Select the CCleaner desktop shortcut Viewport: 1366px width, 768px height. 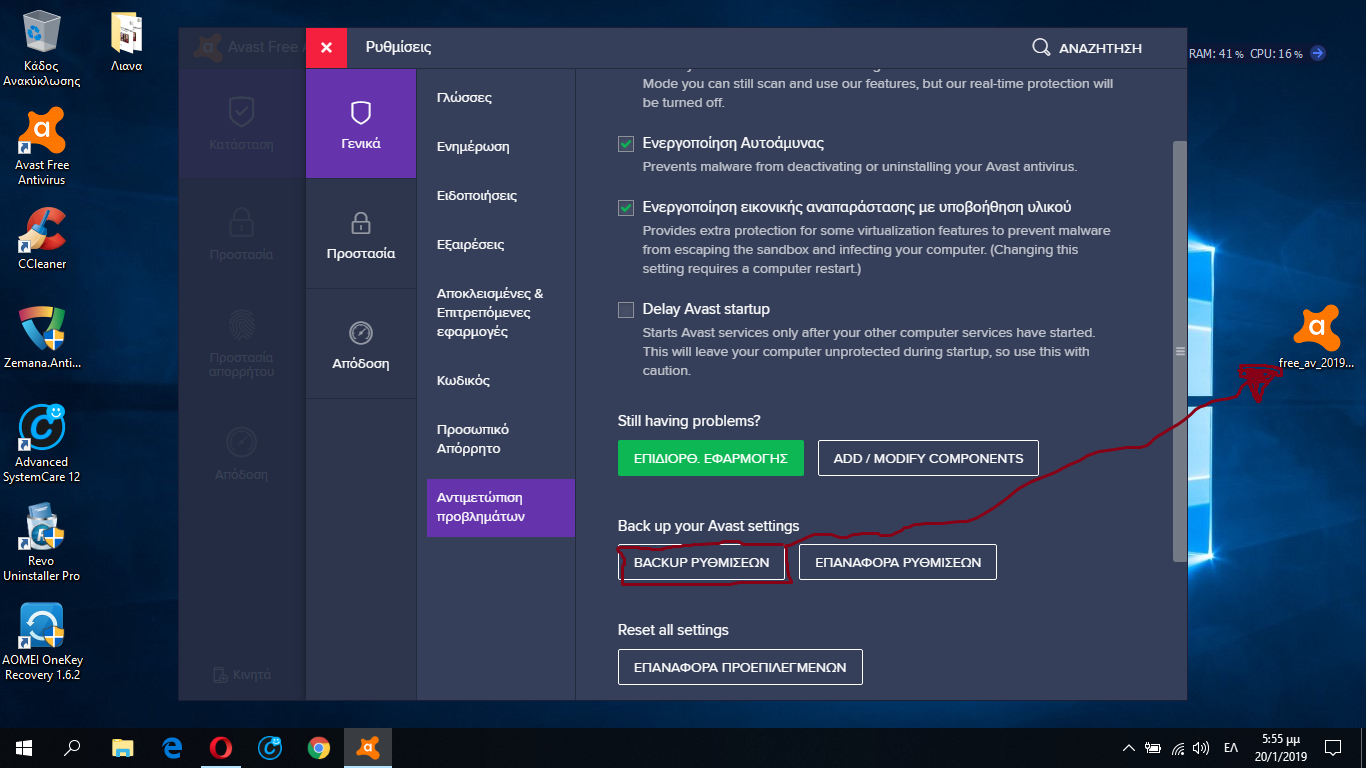(42, 238)
